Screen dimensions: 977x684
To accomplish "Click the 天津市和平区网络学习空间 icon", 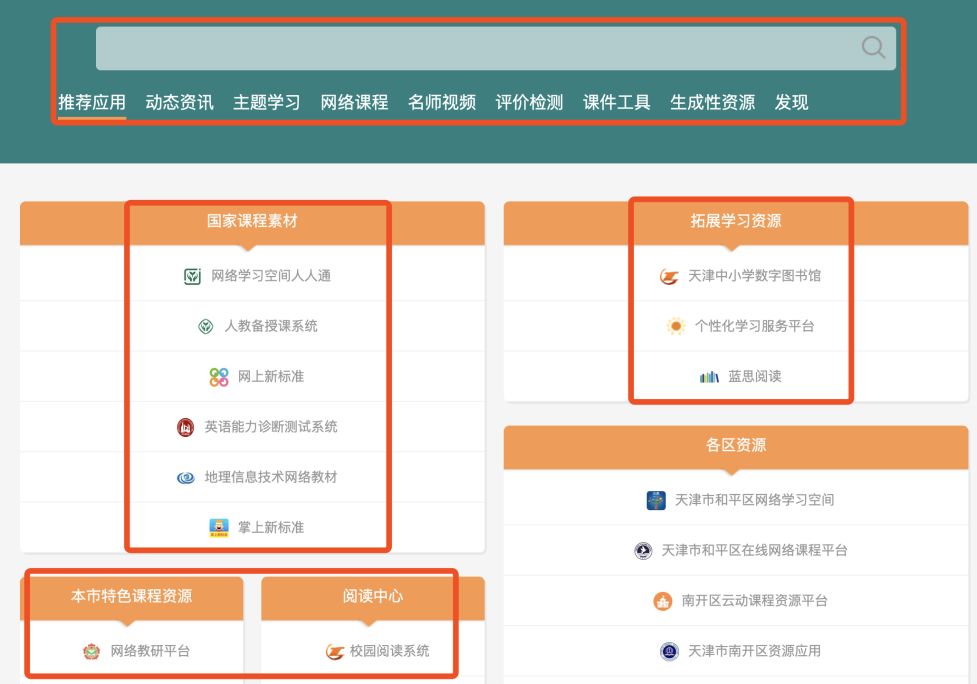I will pyautogui.click(x=656, y=500).
